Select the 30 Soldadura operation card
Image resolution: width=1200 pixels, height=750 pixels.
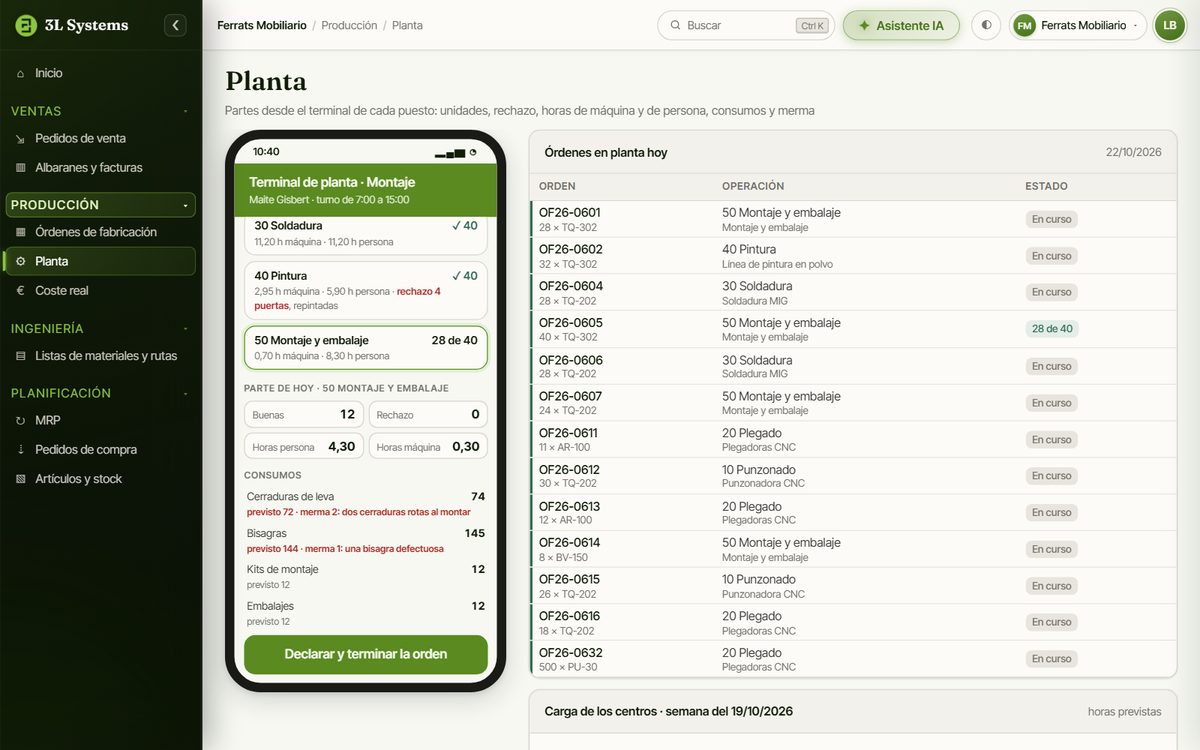tap(366, 235)
